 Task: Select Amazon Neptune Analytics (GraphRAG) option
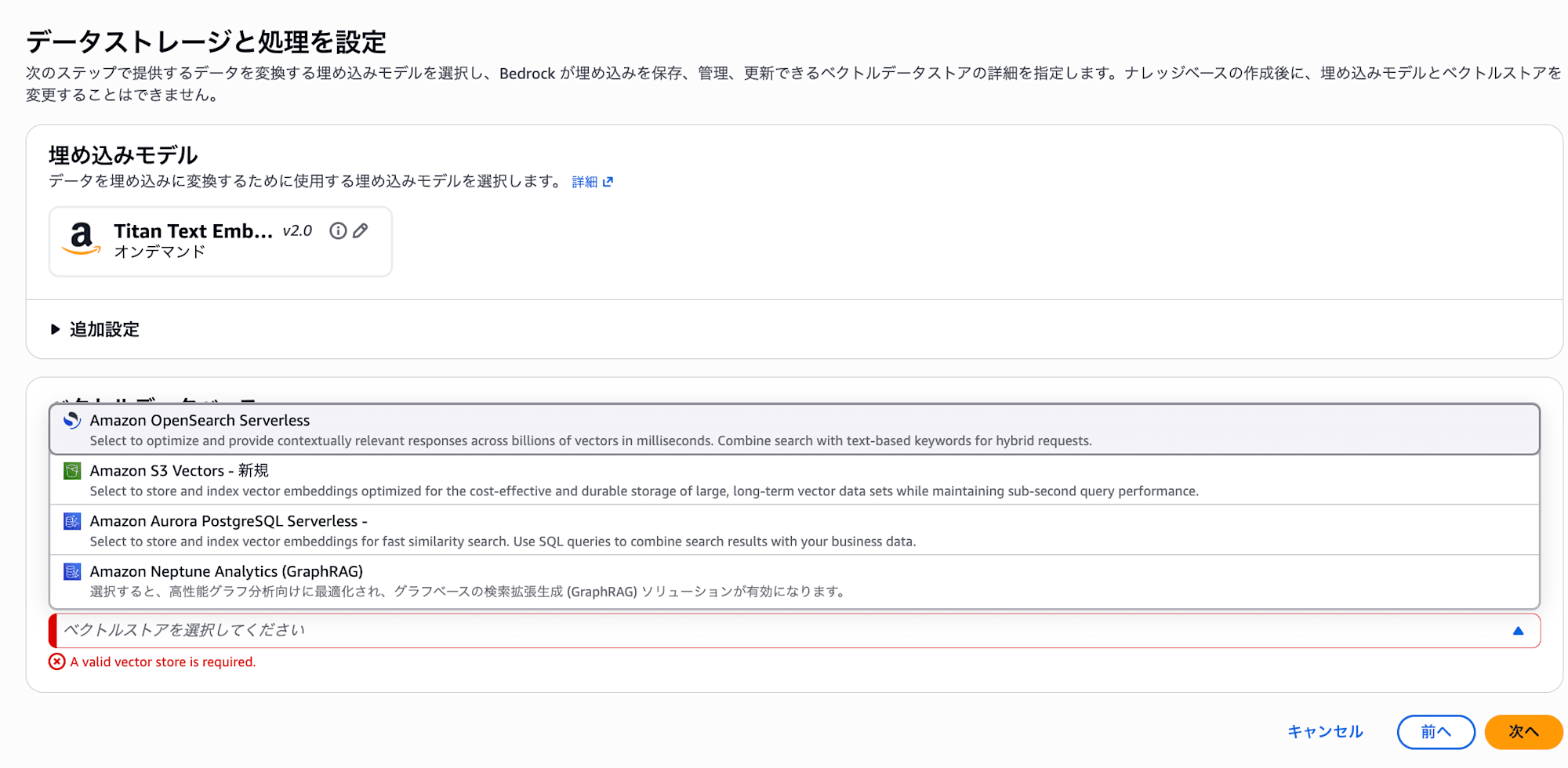[x=794, y=581]
